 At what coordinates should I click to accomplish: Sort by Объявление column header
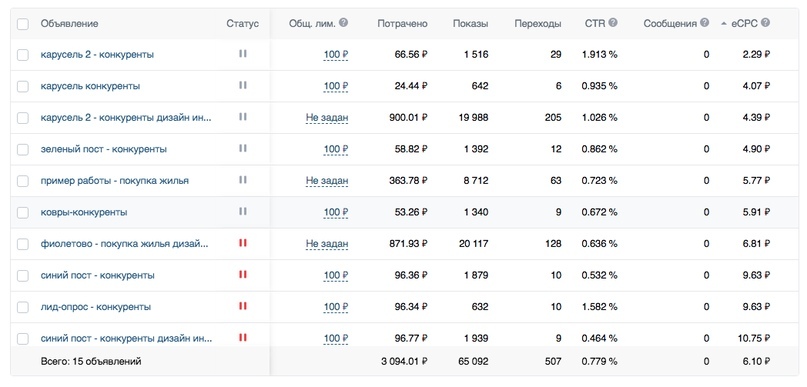click(x=69, y=24)
